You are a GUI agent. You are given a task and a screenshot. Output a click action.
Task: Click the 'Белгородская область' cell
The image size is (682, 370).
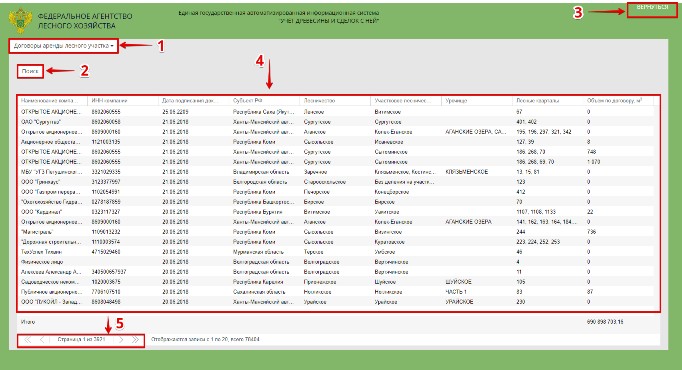(261, 182)
